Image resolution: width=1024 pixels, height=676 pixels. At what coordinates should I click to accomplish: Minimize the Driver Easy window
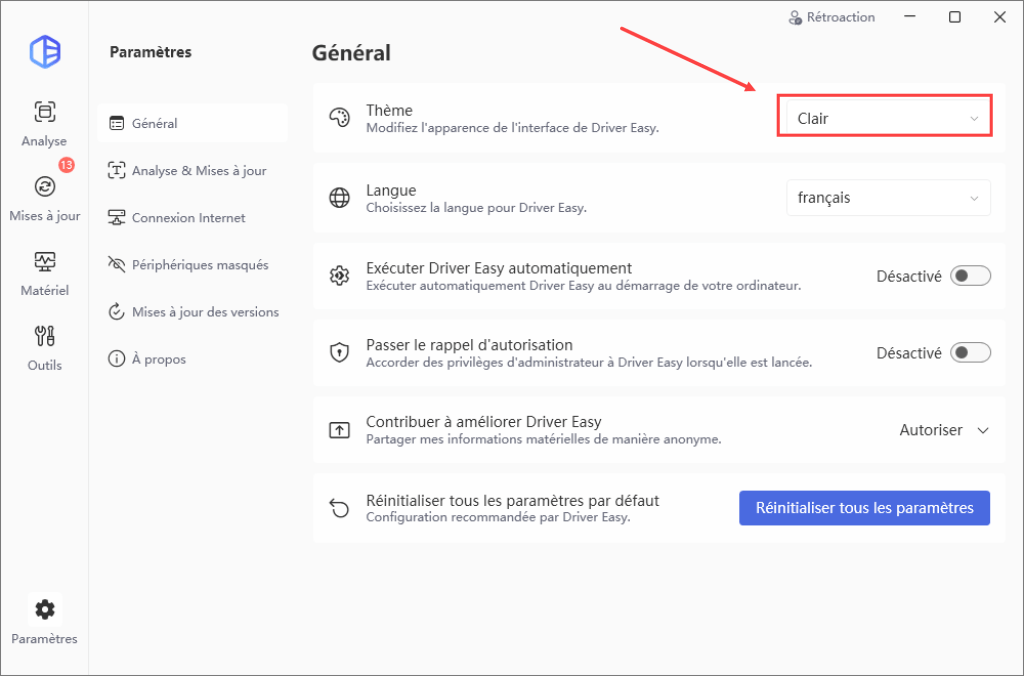pos(910,17)
